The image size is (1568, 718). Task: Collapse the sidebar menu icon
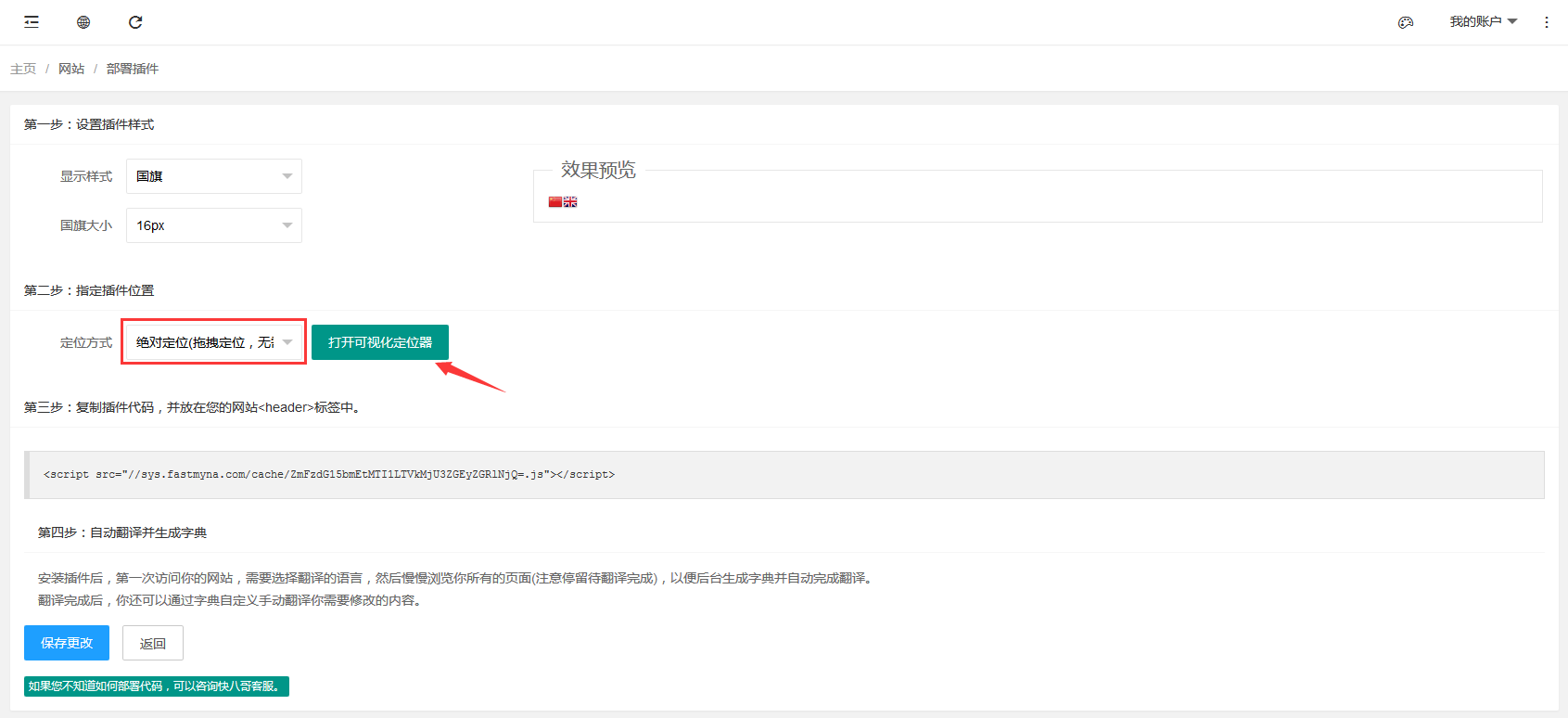pyautogui.click(x=32, y=22)
